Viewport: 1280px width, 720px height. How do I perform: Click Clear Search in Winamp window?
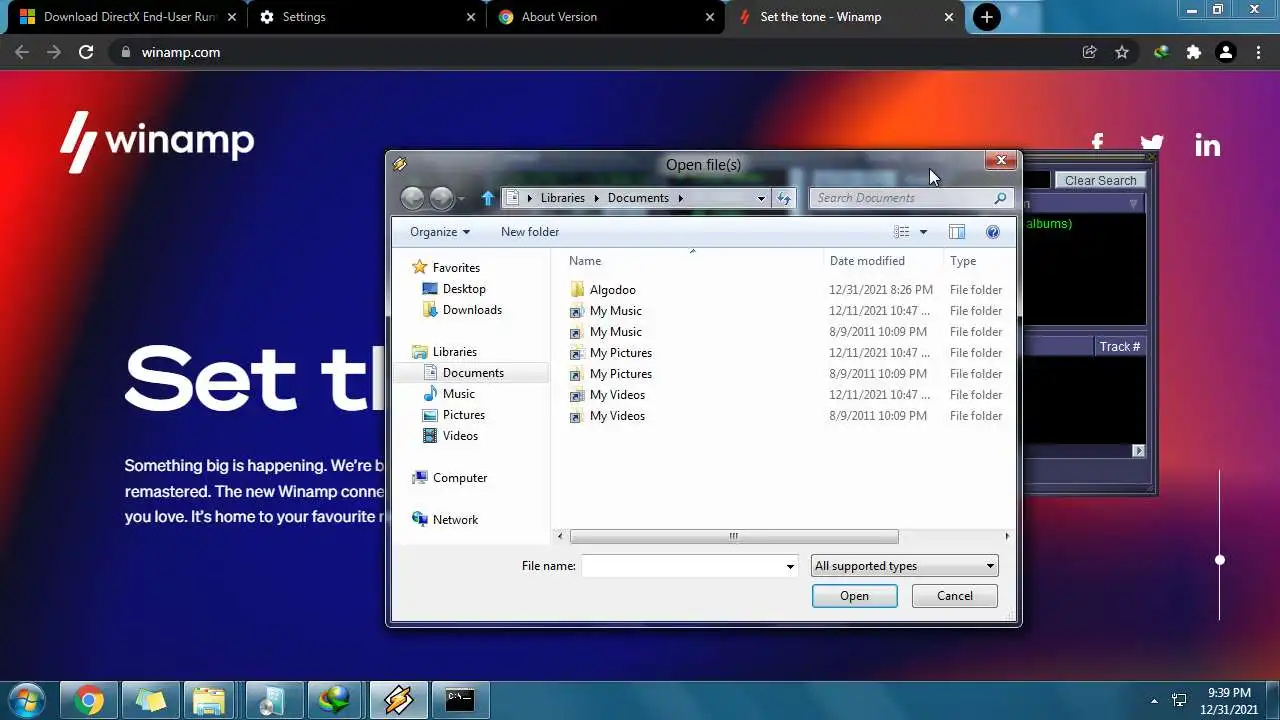pos(1100,181)
